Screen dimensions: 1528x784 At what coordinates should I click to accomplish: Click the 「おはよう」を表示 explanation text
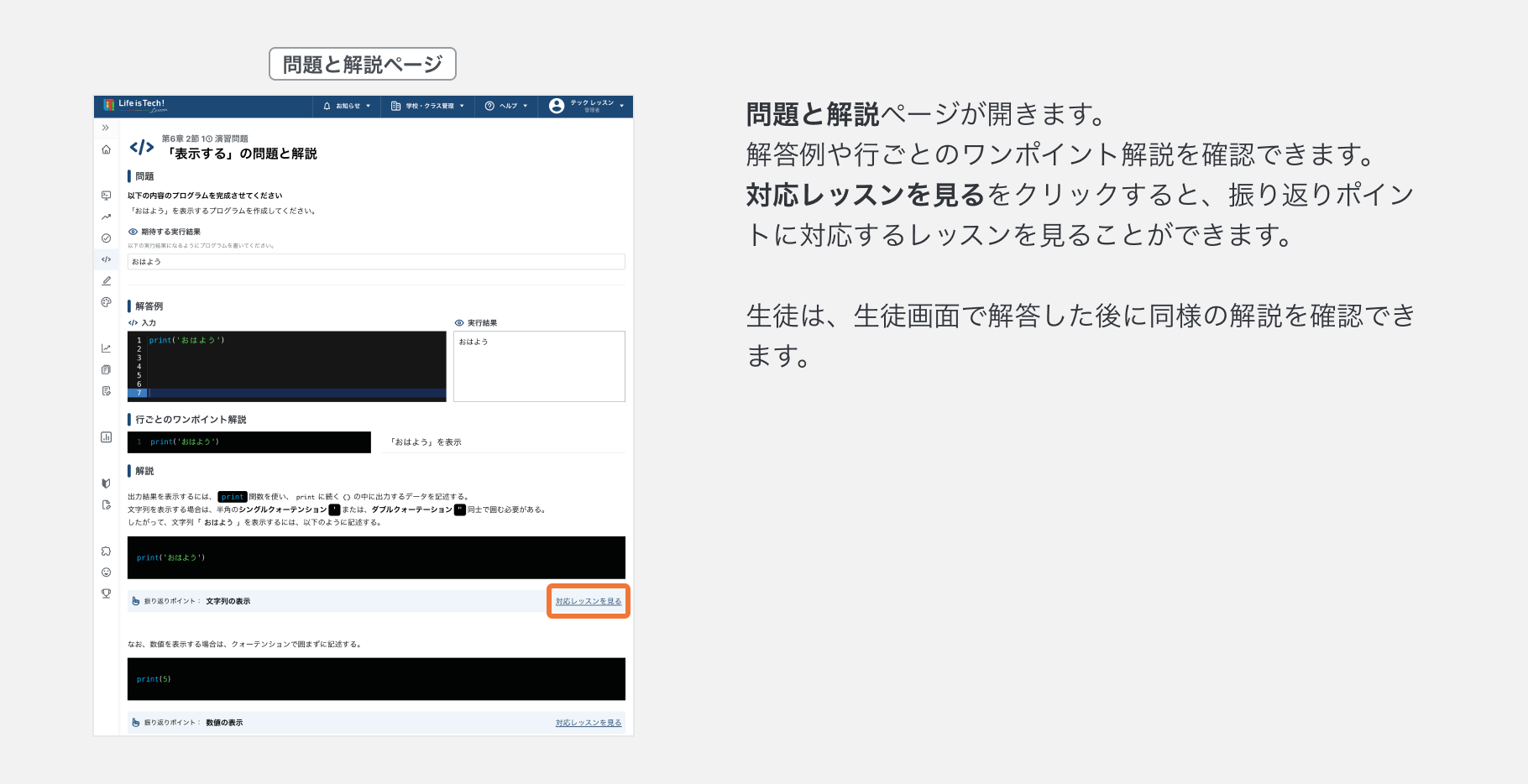pos(425,442)
